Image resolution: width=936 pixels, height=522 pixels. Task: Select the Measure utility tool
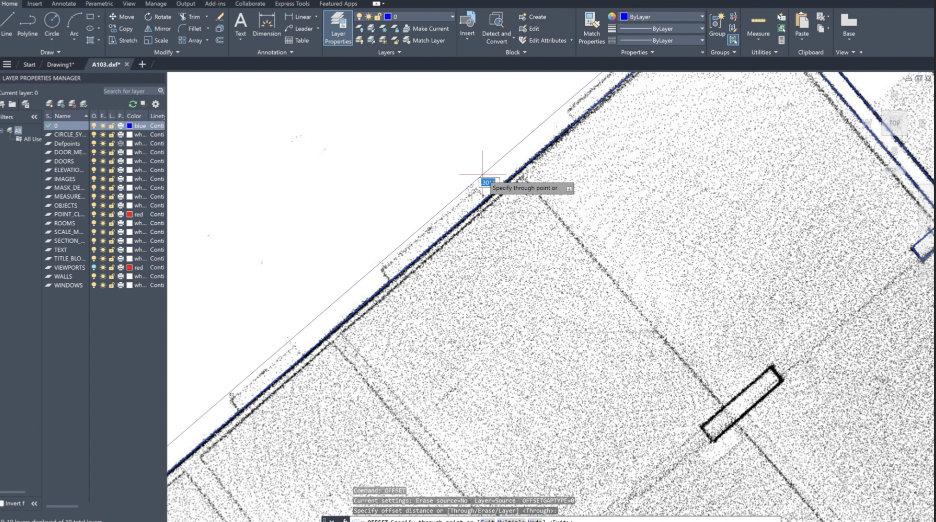pos(759,24)
